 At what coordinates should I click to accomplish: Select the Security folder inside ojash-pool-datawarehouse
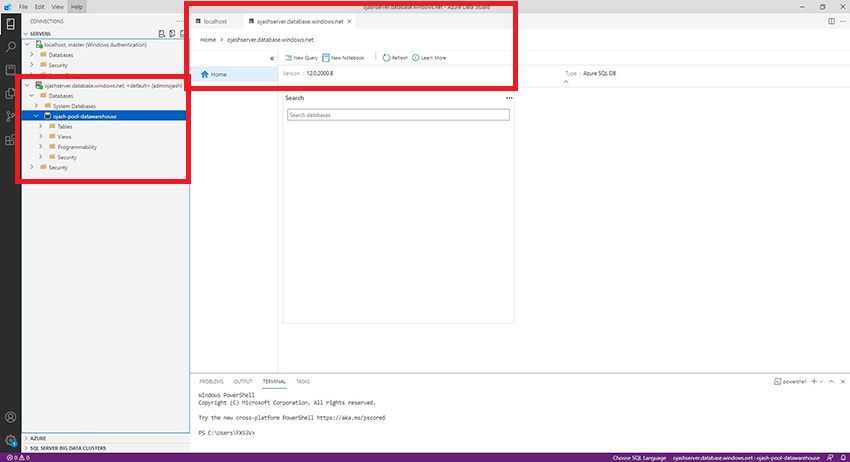click(67, 157)
